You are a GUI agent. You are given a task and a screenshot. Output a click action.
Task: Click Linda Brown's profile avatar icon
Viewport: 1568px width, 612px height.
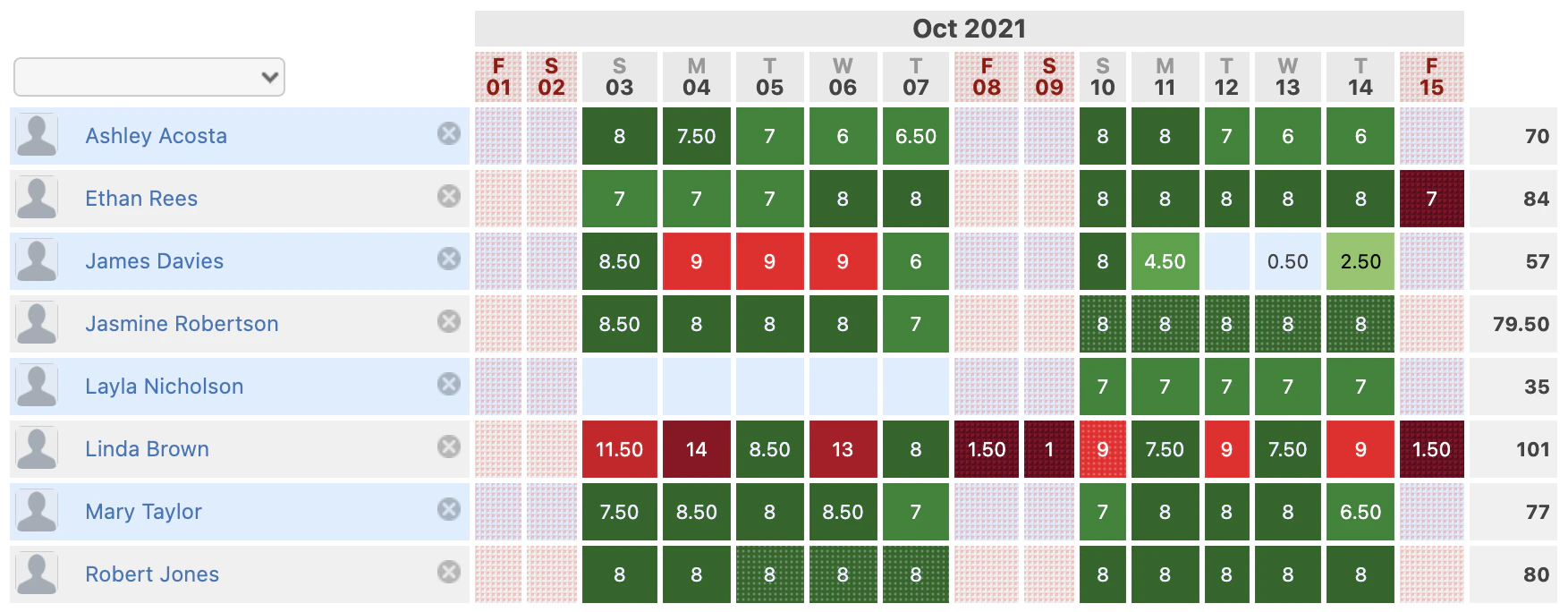[37, 449]
